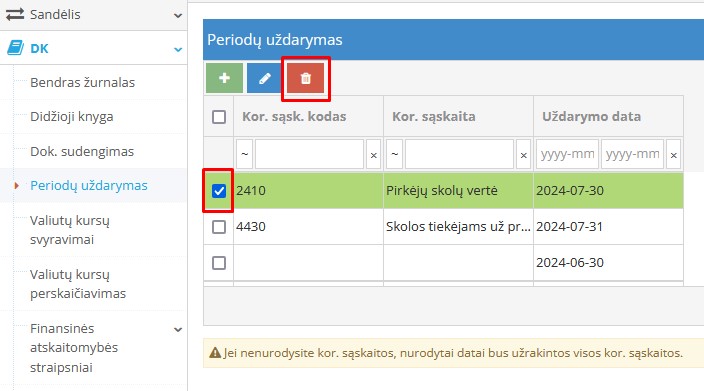Tick the select-all header checkbox
The width and height of the screenshot is (704, 391).
click(x=219, y=117)
